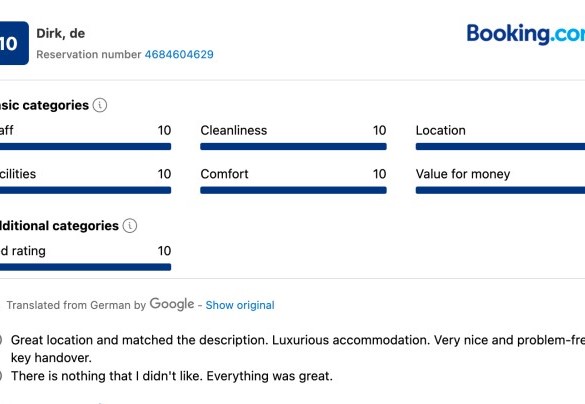The height and width of the screenshot is (404, 585).
Task: Click the Booking.com logo
Action: (526, 34)
